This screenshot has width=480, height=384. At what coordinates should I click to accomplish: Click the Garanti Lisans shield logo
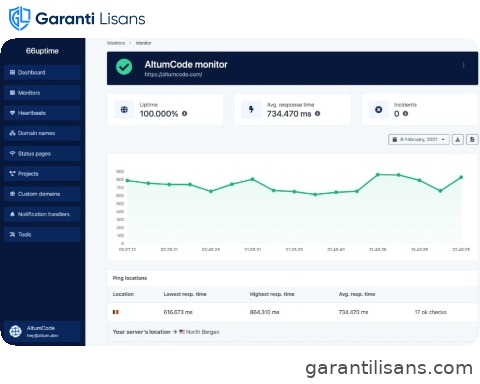pos(19,18)
